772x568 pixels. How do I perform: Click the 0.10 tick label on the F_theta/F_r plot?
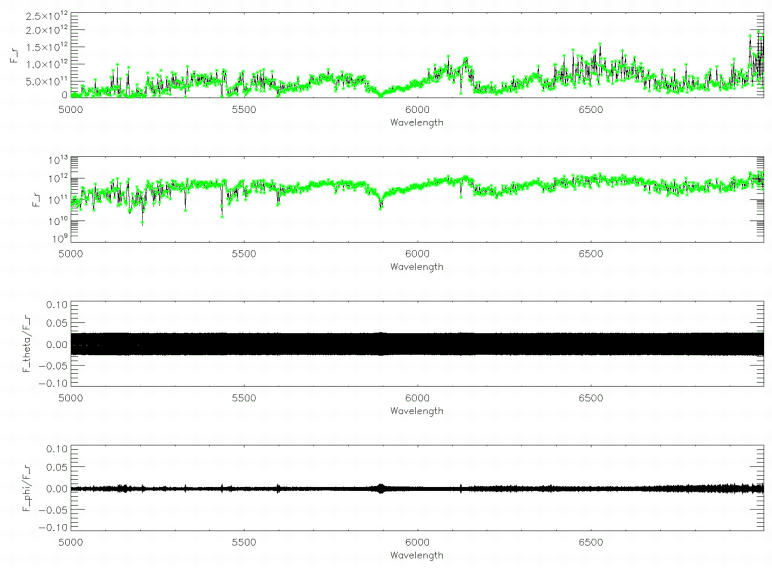52,305
